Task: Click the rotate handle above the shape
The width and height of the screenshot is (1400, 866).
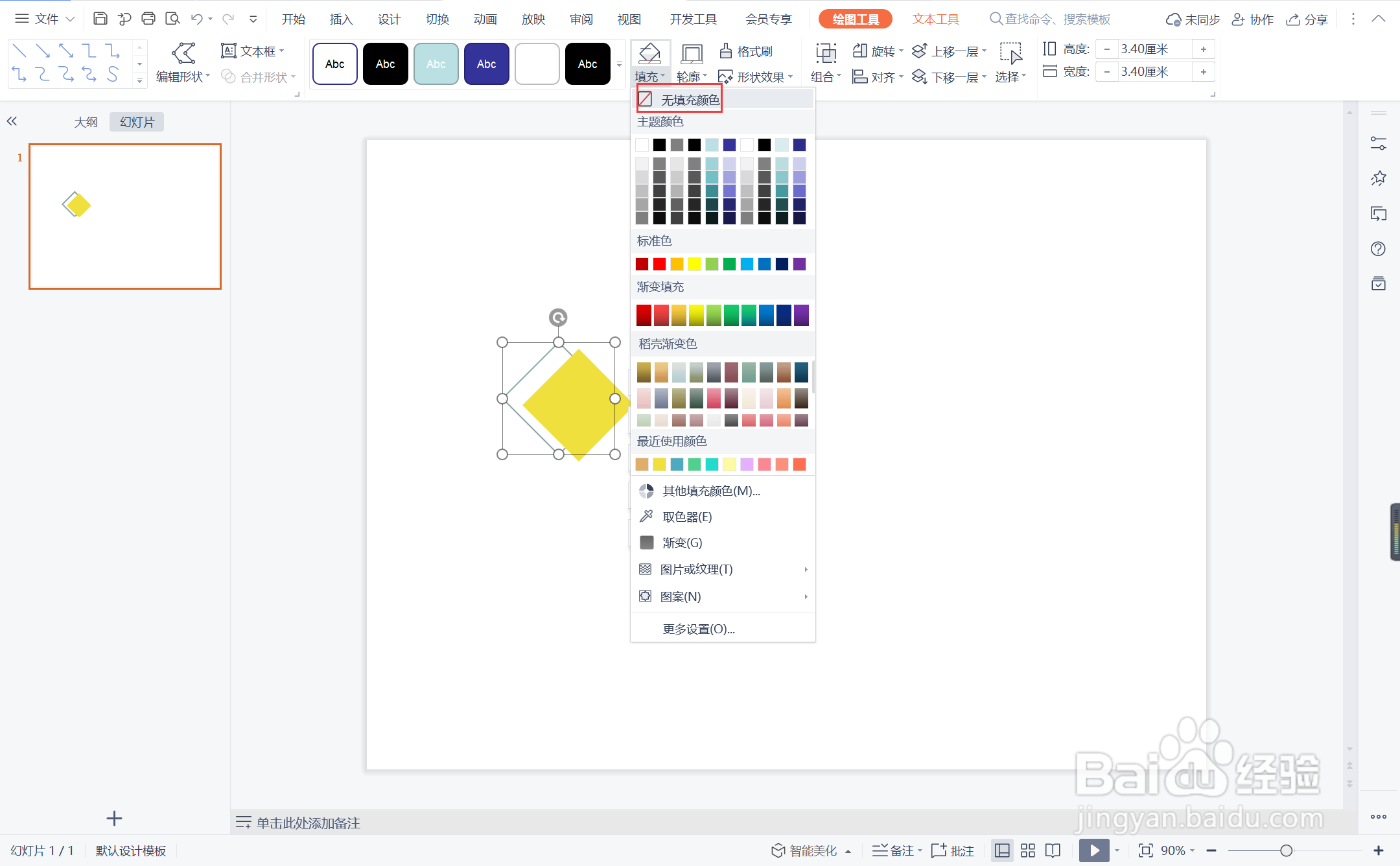Action: (558, 317)
